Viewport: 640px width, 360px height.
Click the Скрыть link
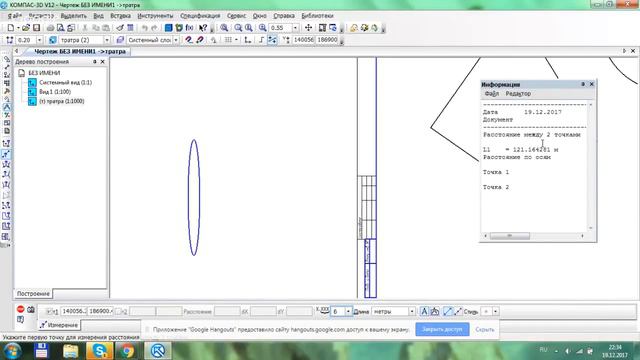(x=484, y=329)
